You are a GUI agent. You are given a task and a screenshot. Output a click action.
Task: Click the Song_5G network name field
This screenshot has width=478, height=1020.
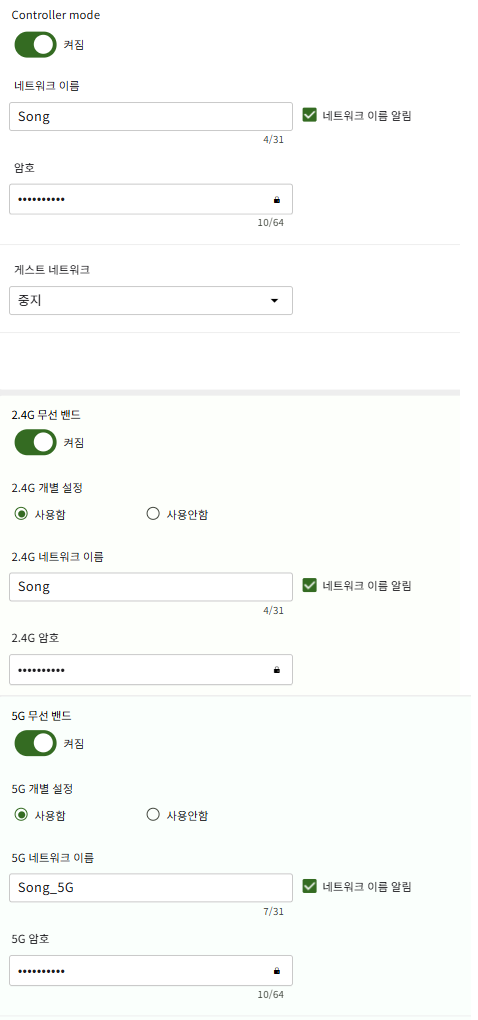pyautogui.click(x=151, y=887)
